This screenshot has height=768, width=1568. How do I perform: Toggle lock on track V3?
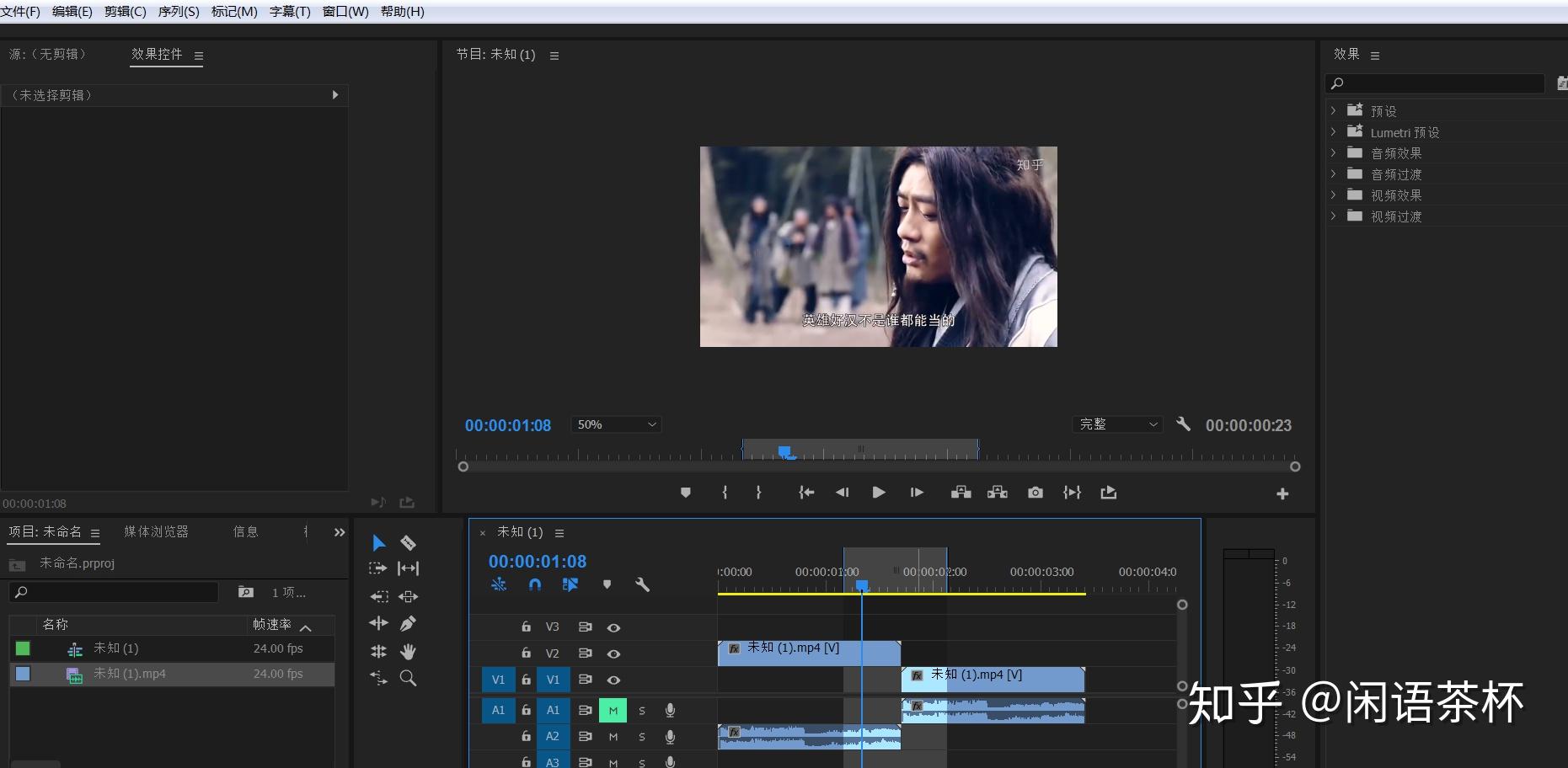(x=526, y=627)
